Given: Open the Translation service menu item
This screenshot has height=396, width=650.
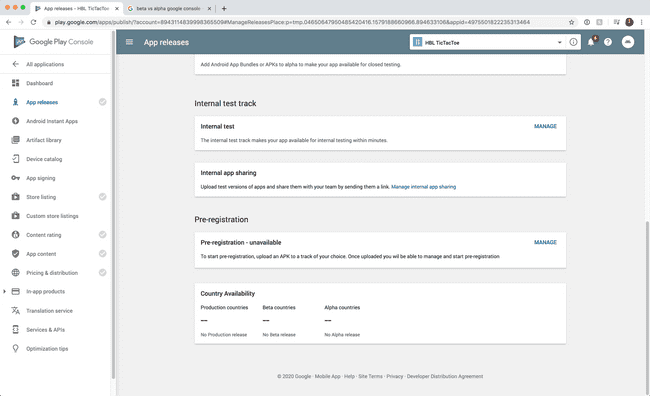Looking at the screenshot, I should click(49, 311).
